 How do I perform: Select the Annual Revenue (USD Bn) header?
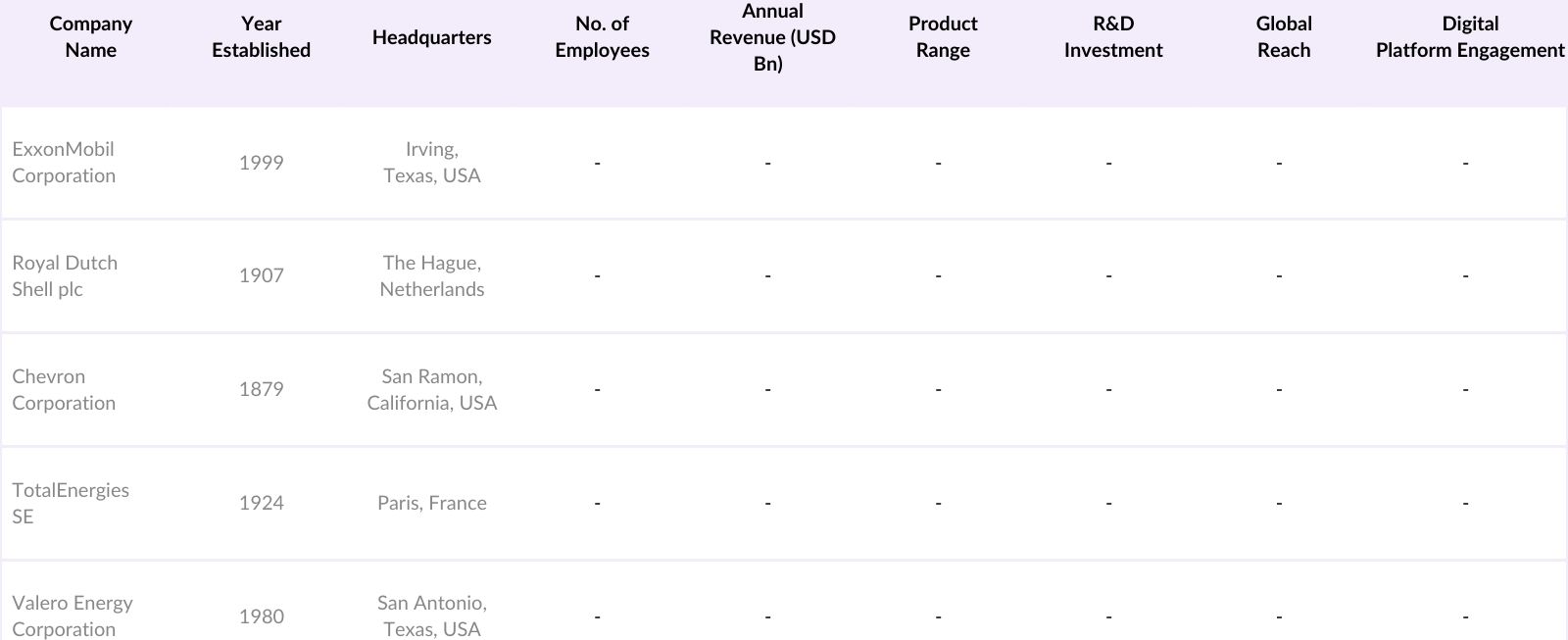pos(772,37)
